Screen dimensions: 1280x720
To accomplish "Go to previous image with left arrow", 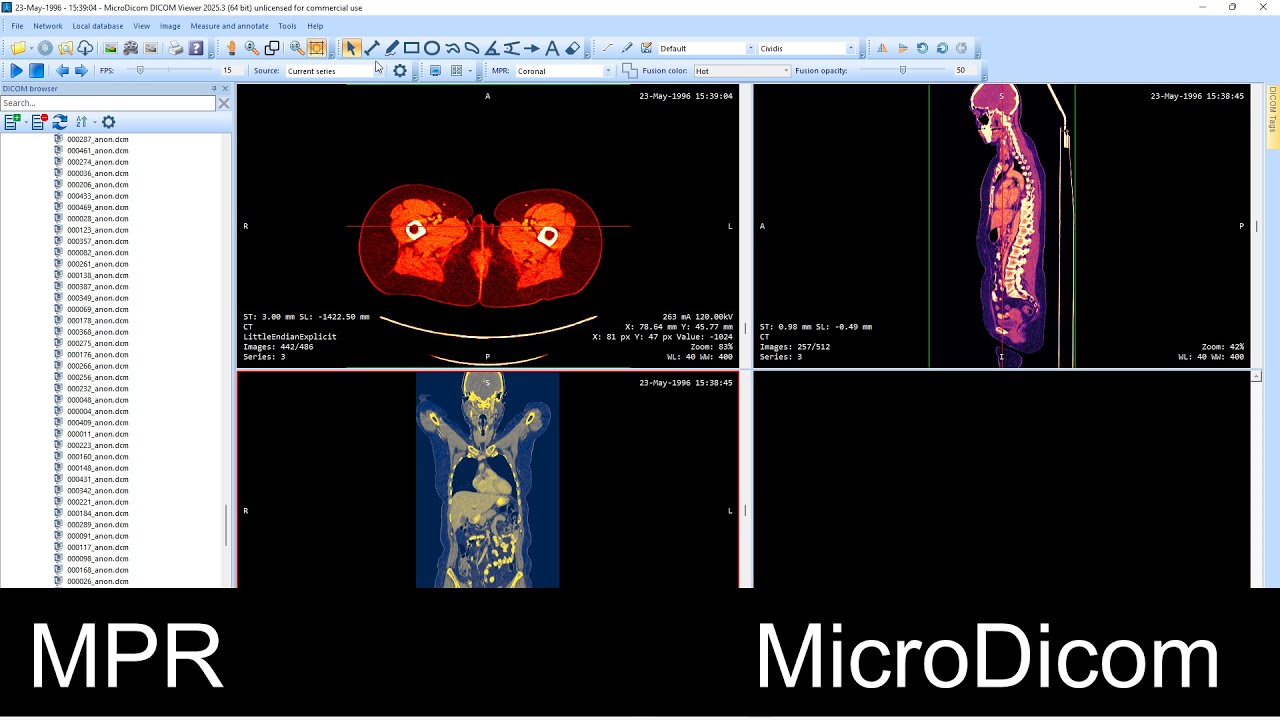I will click(x=62, y=70).
